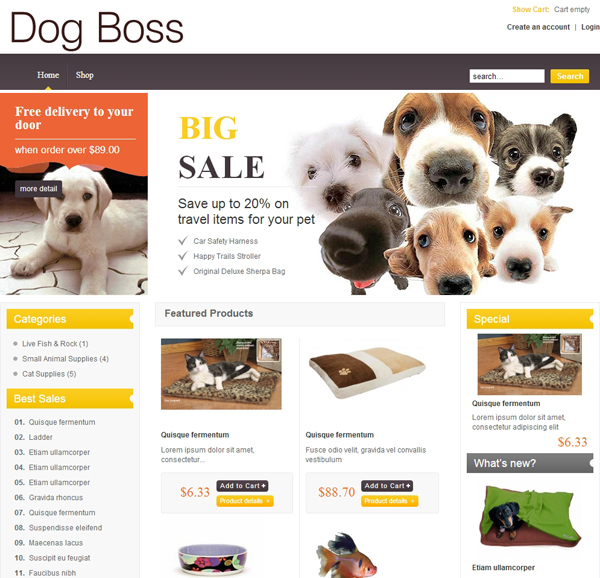Viewport: 600px width, 578px height.
Task: Go to the Home menu item
Action: 48,75
